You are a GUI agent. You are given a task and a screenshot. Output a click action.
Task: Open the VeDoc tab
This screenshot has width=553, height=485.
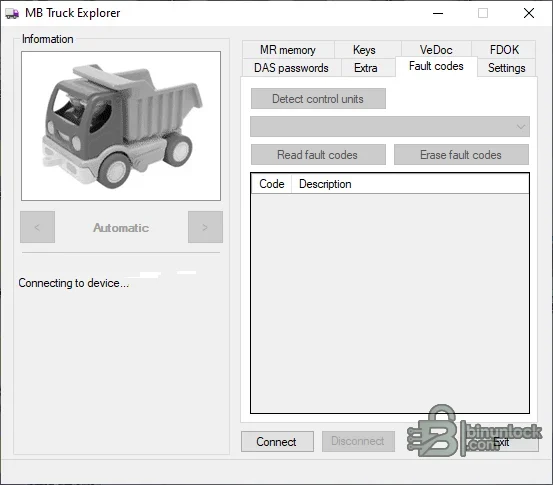pyautogui.click(x=436, y=50)
